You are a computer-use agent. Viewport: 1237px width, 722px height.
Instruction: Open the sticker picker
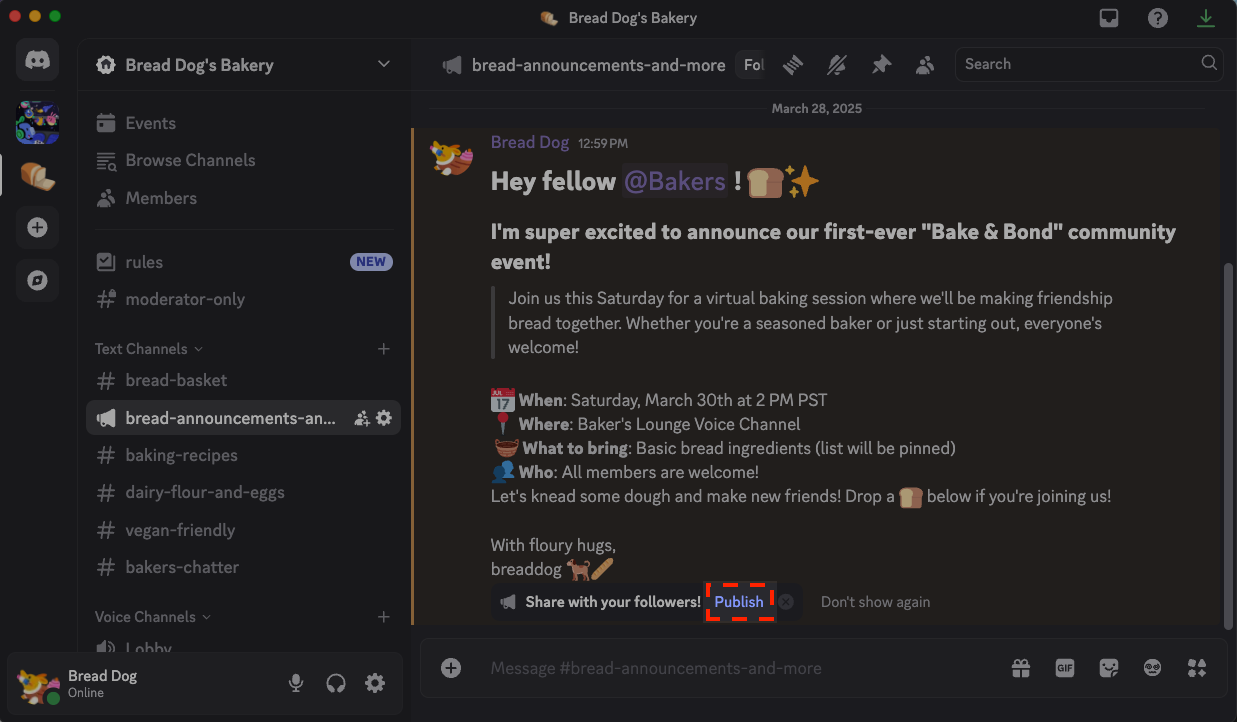1108,668
